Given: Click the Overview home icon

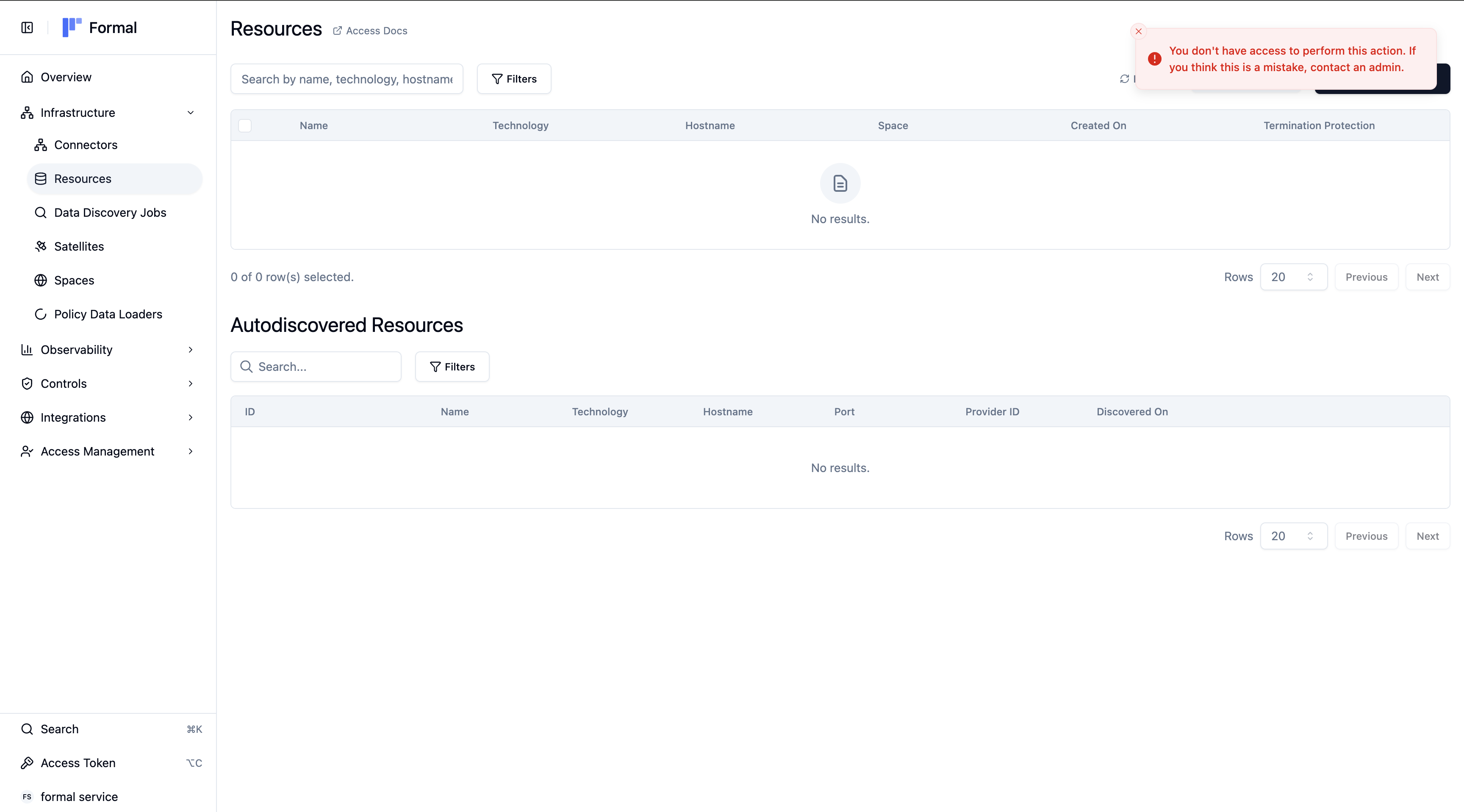Looking at the screenshot, I should (x=27, y=77).
